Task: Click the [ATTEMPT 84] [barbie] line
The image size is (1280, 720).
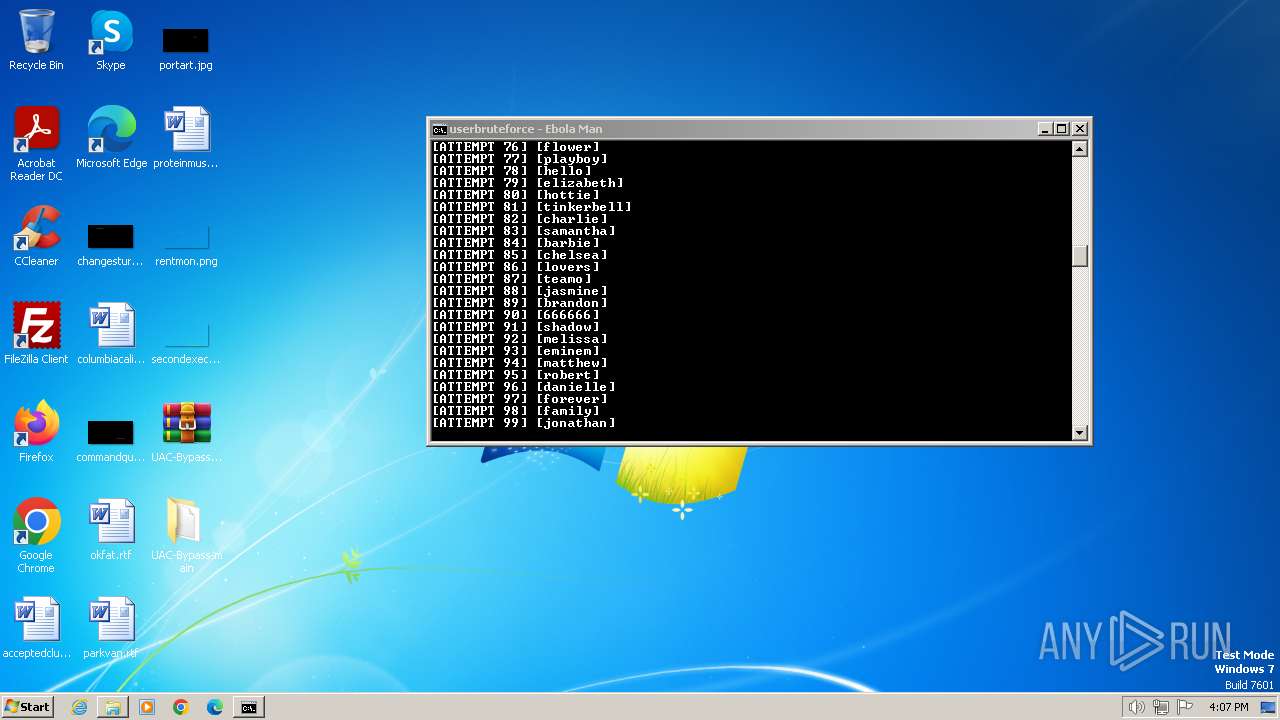Action: (x=516, y=243)
